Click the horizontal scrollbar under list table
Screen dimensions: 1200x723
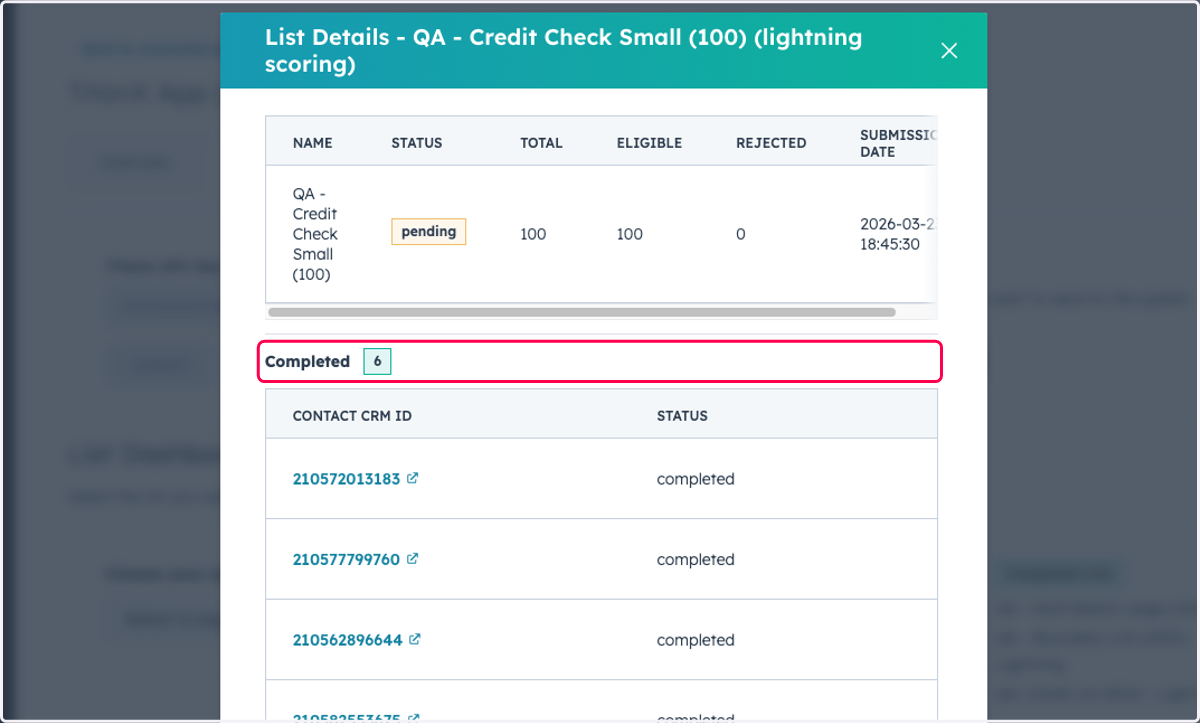pyautogui.click(x=582, y=312)
